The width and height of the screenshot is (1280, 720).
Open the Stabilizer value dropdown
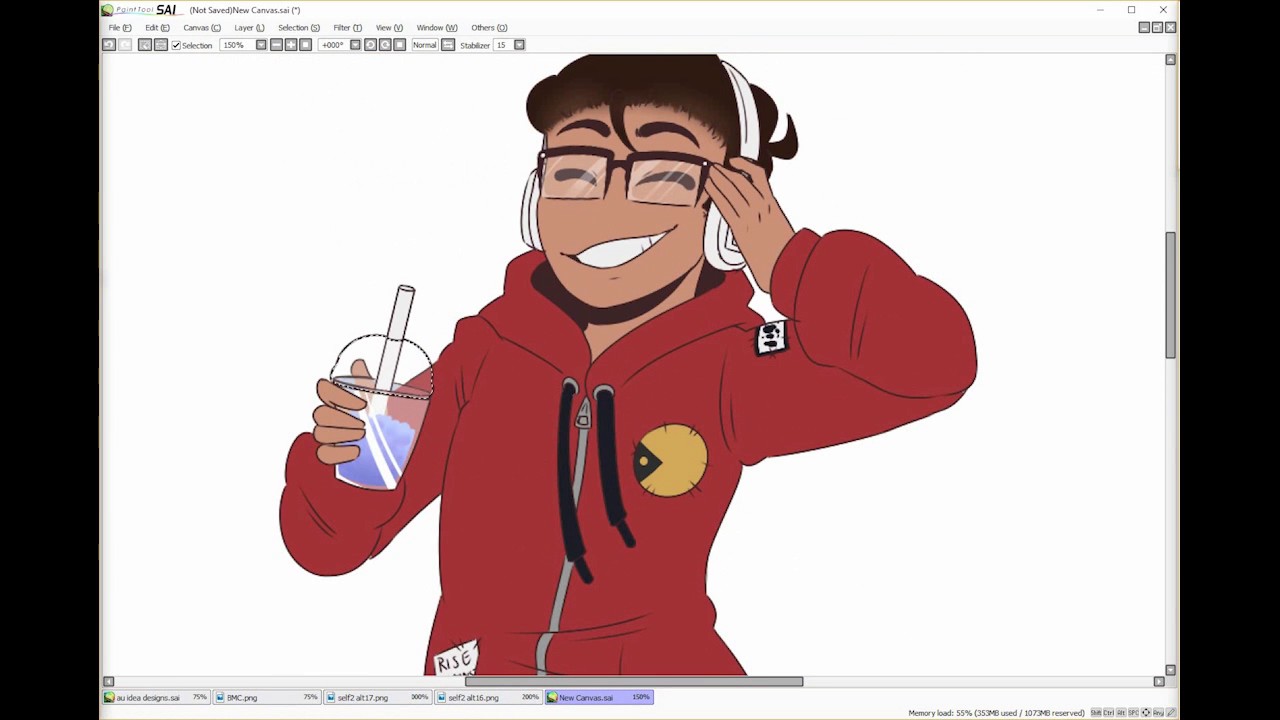(519, 45)
